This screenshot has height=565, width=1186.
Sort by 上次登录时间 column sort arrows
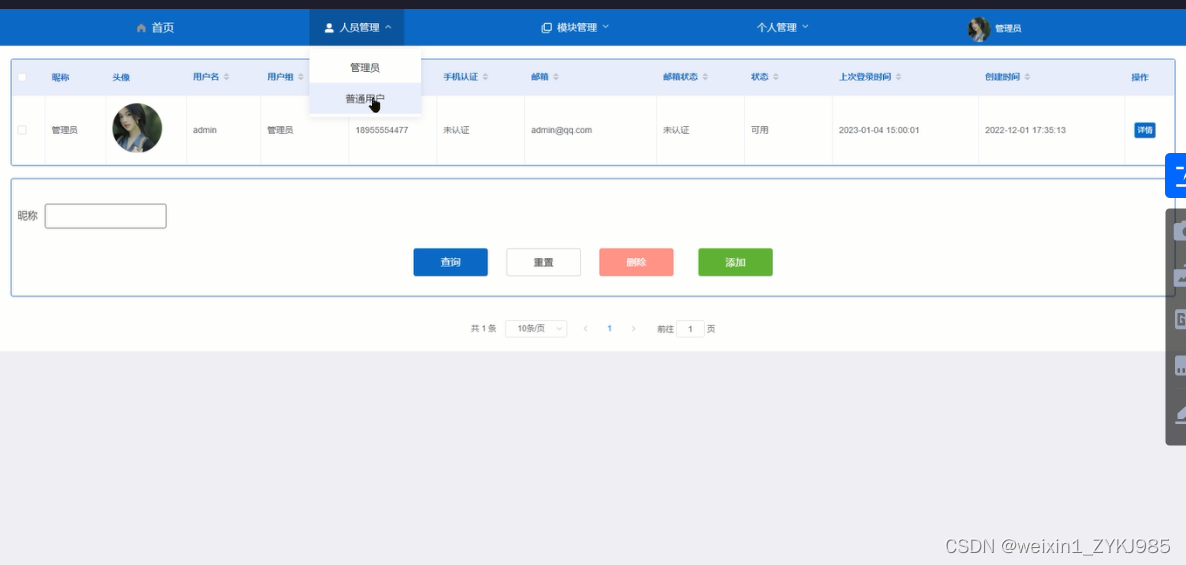[899, 77]
